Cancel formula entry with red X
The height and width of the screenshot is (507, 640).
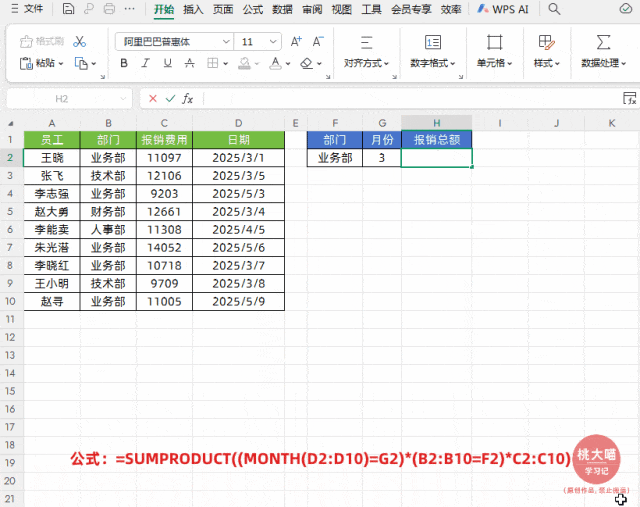[153, 98]
